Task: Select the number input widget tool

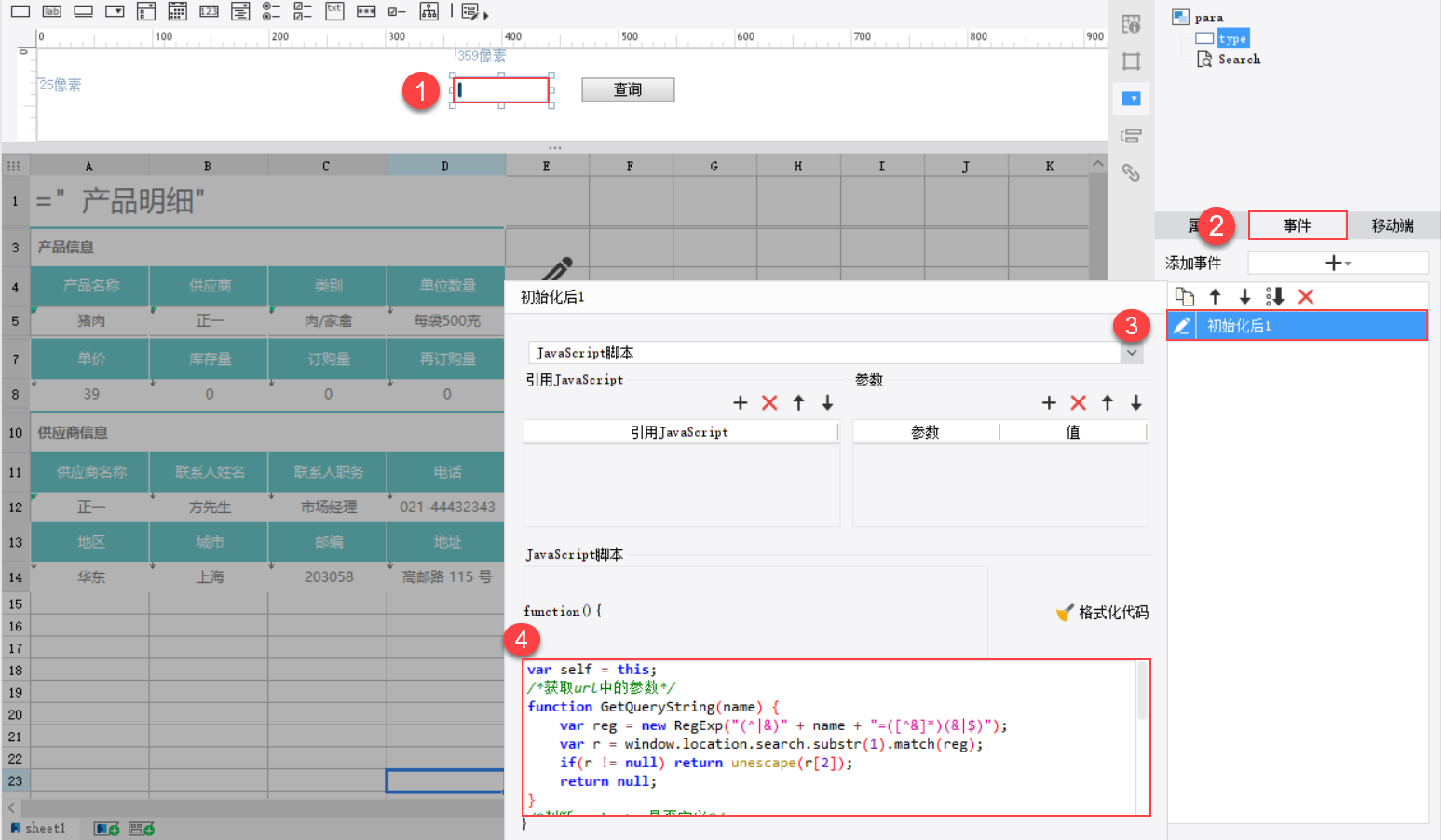Action: (x=209, y=11)
